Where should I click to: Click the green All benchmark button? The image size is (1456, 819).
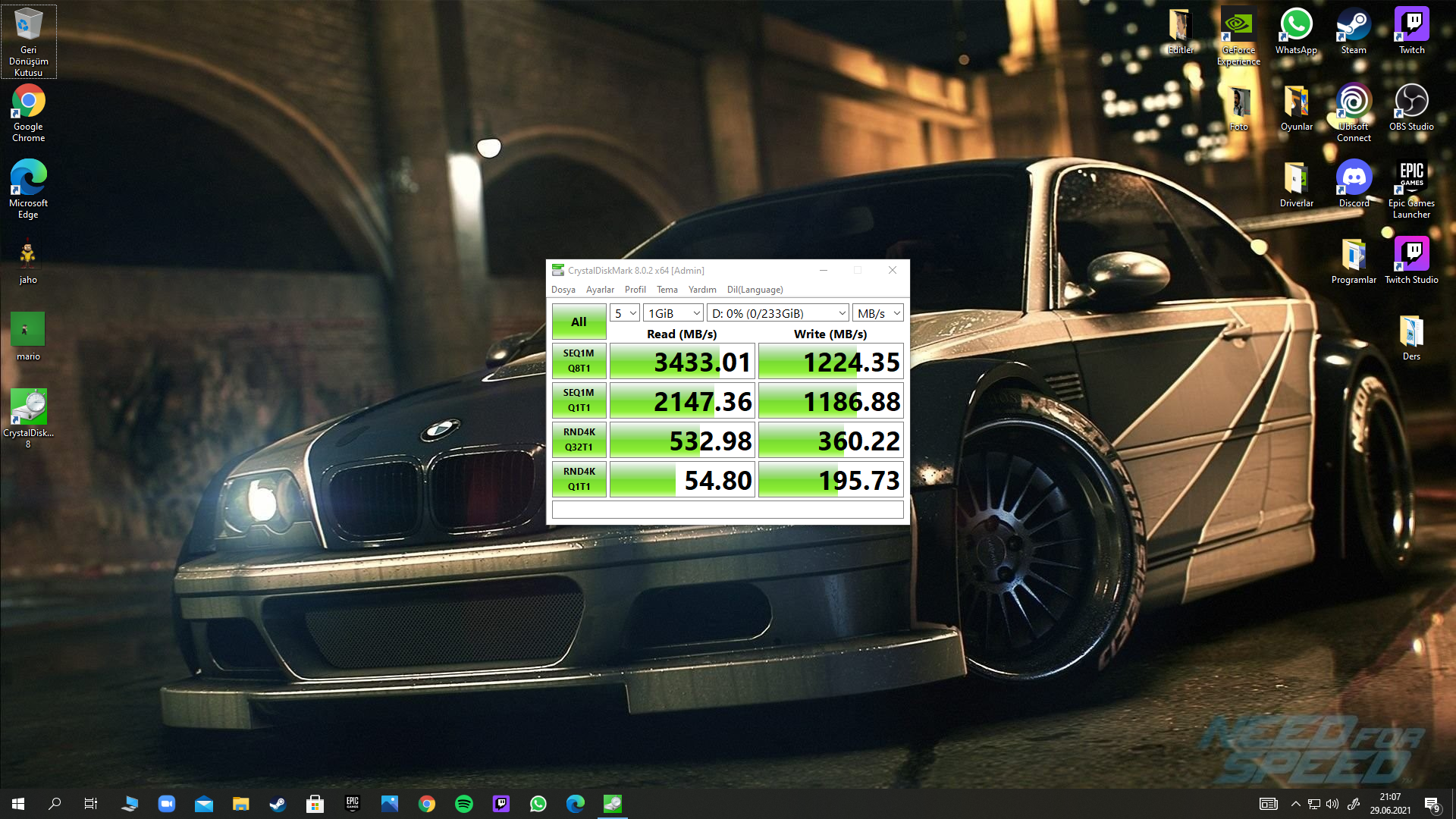(579, 322)
